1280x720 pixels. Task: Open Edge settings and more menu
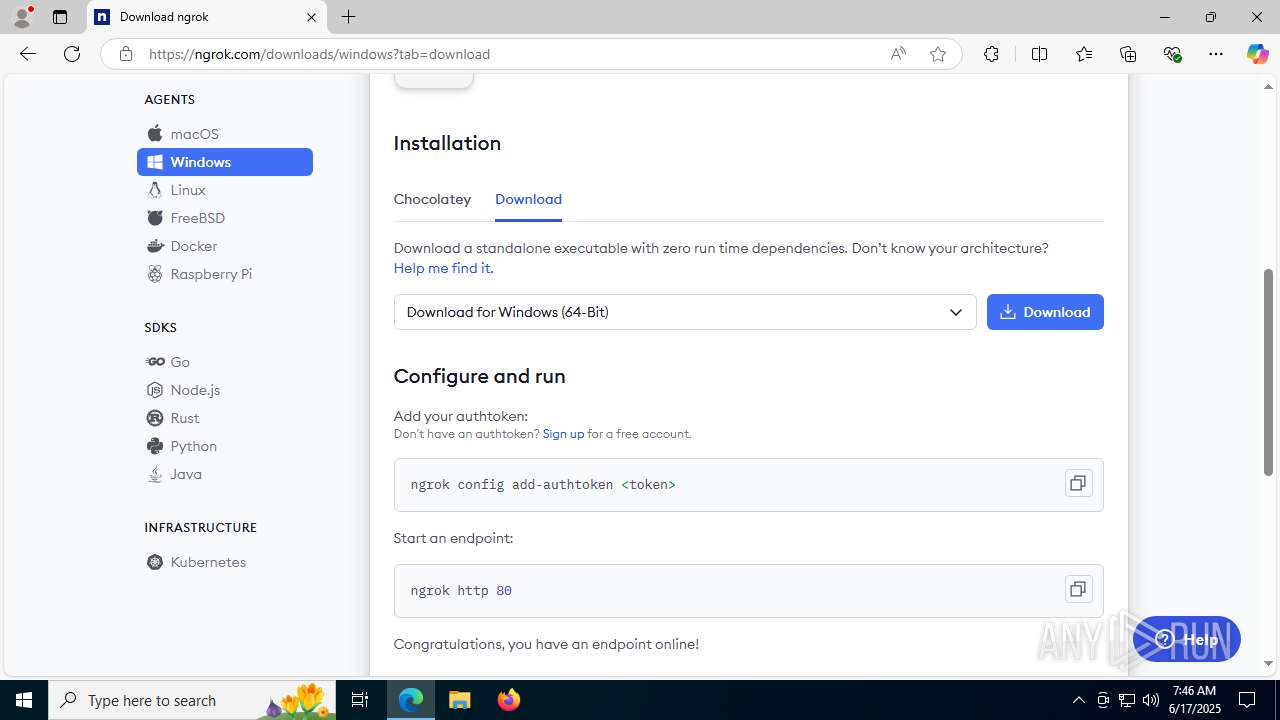(1216, 54)
